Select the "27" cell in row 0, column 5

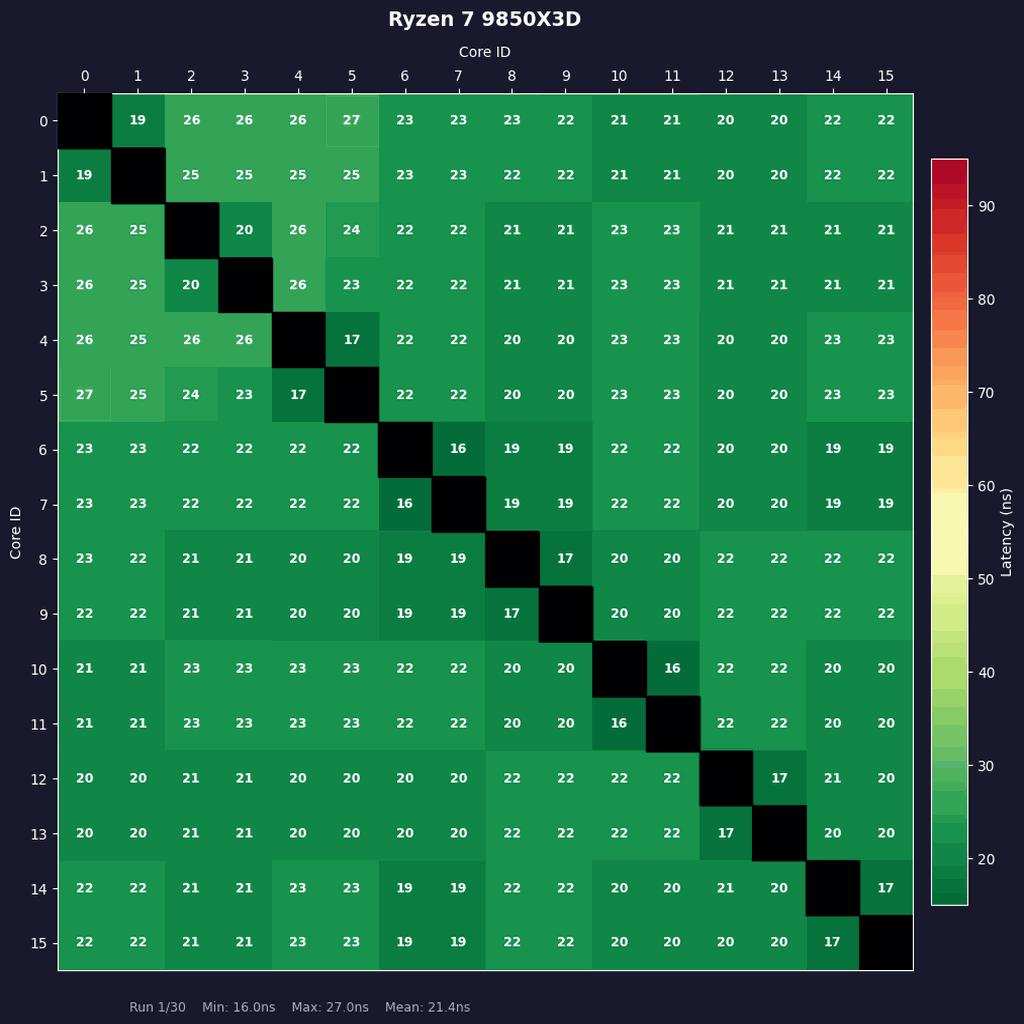pyautogui.click(x=352, y=121)
